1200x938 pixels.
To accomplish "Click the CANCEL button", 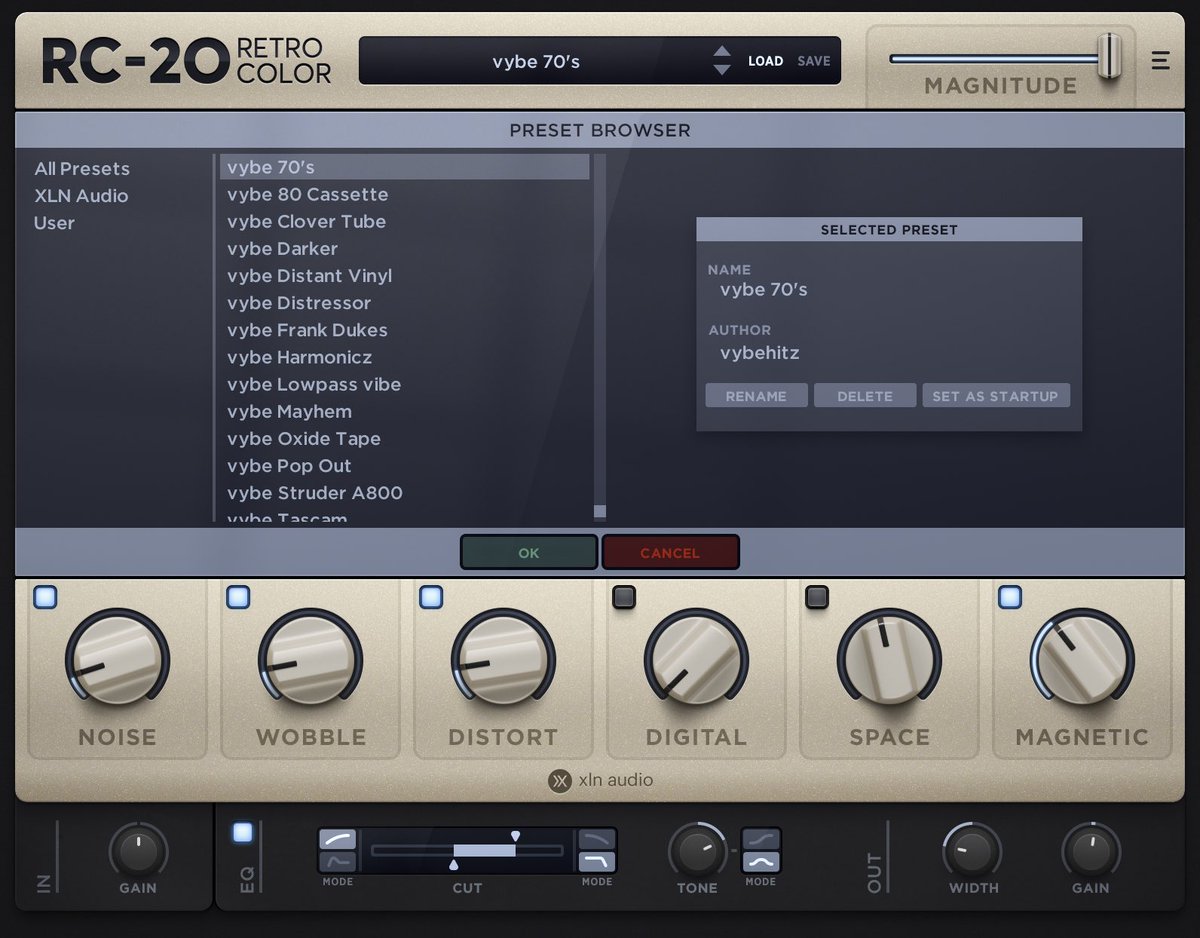I will click(670, 552).
